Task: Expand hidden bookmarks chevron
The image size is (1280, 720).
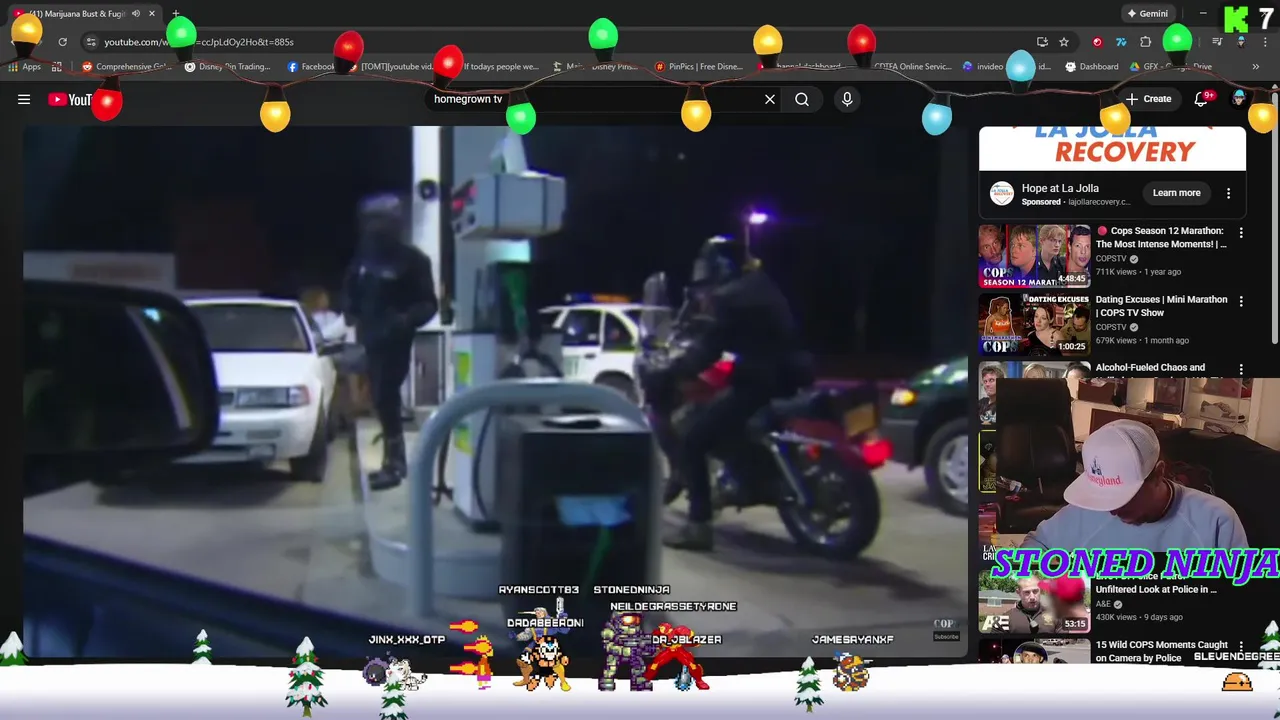Action: click(x=1255, y=67)
